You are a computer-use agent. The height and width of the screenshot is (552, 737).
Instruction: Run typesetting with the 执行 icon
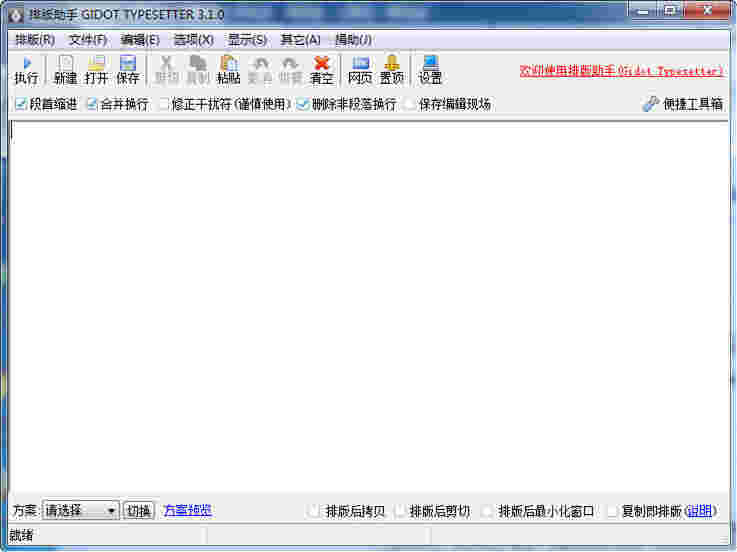coord(26,70)
